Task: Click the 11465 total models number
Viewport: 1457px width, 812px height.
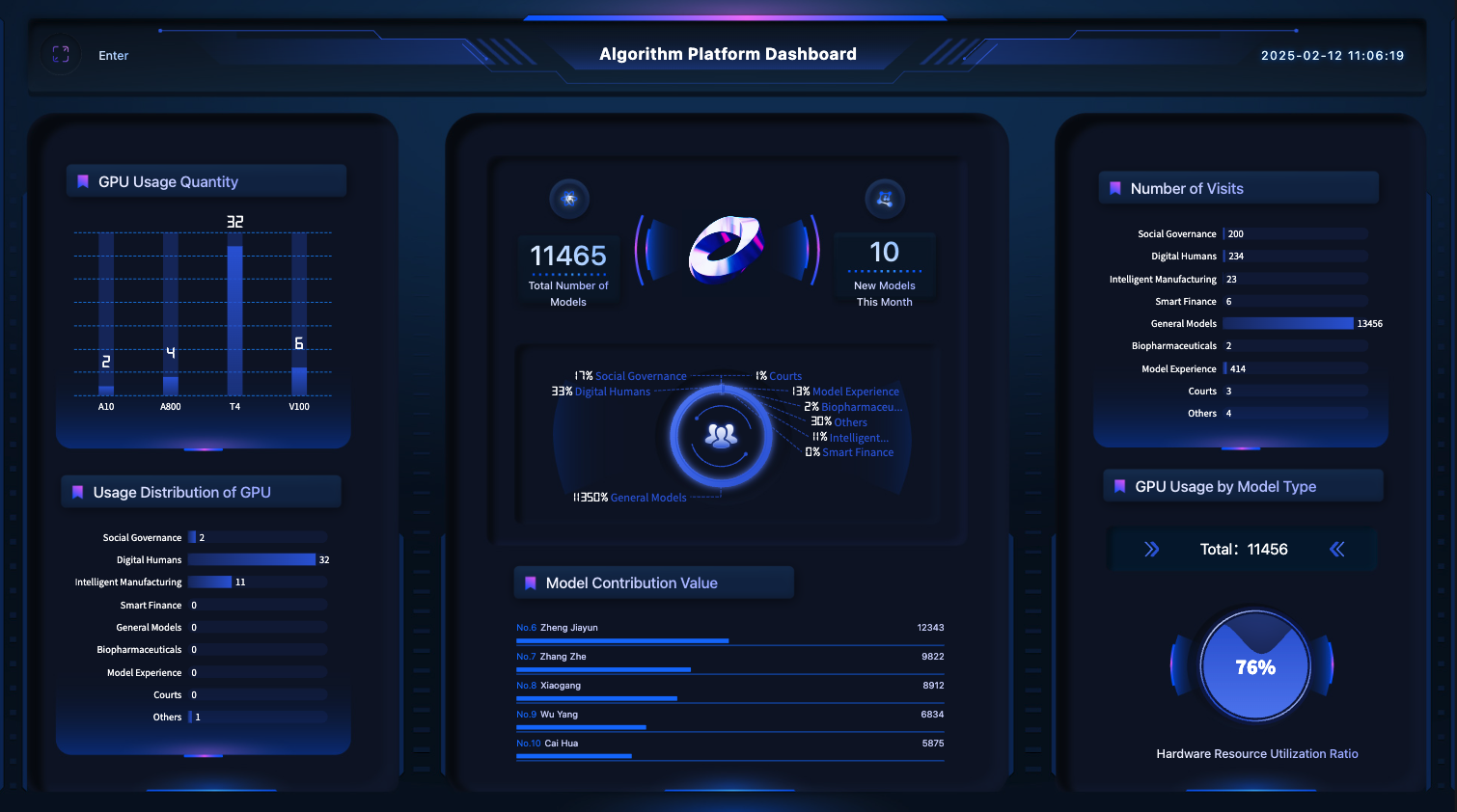Action: [568, 256]
